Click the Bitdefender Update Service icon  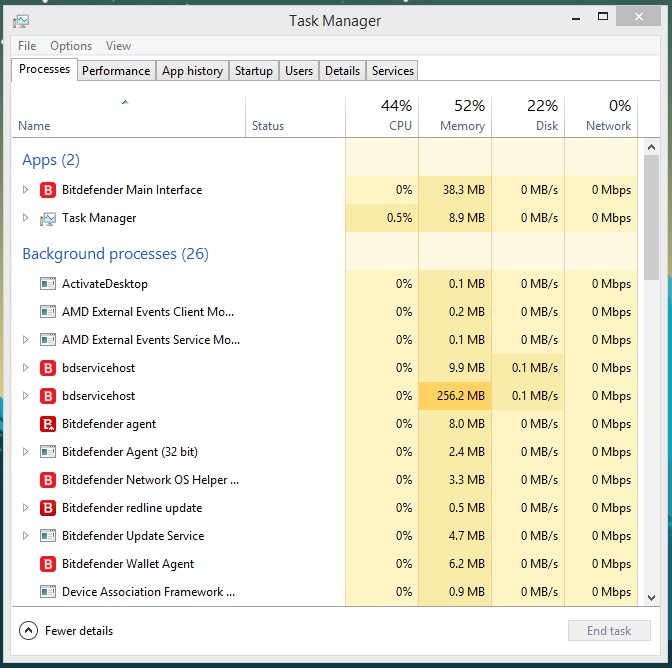point(48,536)
